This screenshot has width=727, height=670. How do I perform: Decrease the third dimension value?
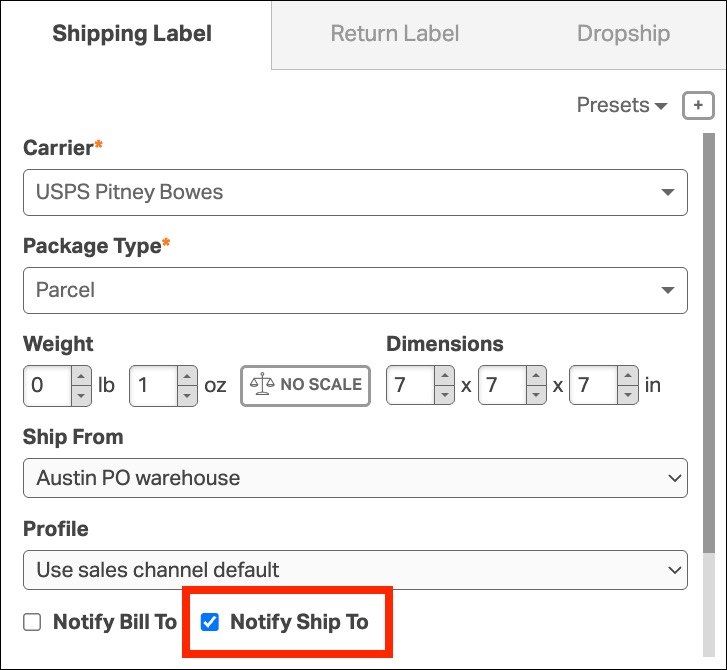(627, 394)
